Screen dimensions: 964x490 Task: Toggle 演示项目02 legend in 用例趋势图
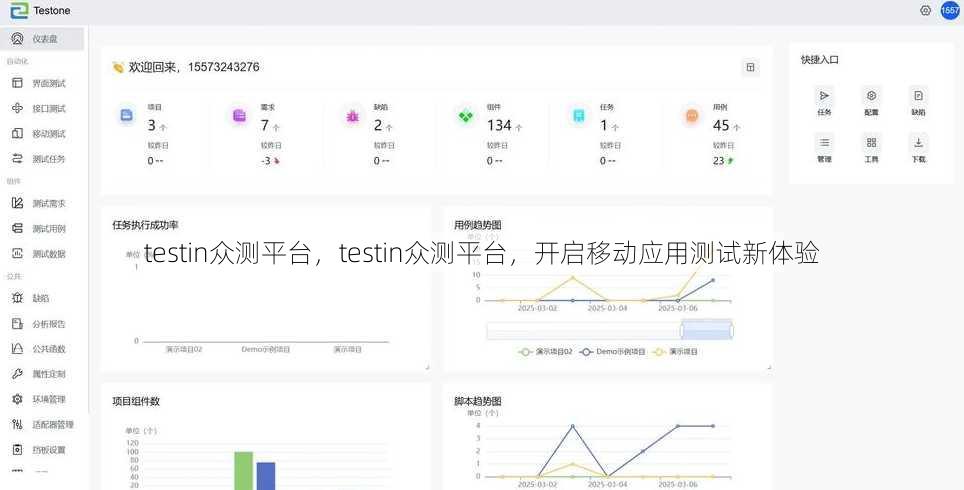[x=545, y=352]
